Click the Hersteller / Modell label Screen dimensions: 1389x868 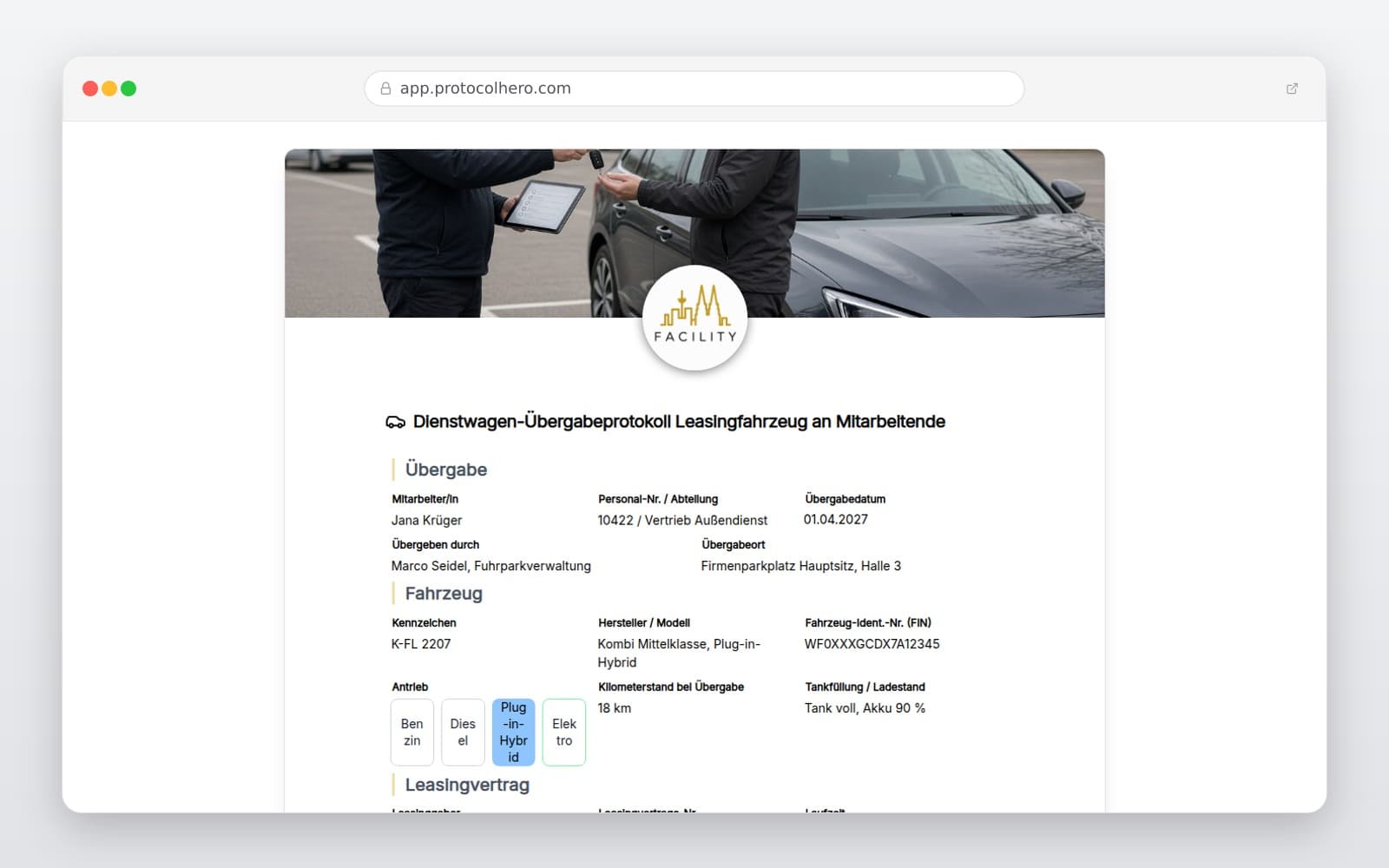pos(644,623)
